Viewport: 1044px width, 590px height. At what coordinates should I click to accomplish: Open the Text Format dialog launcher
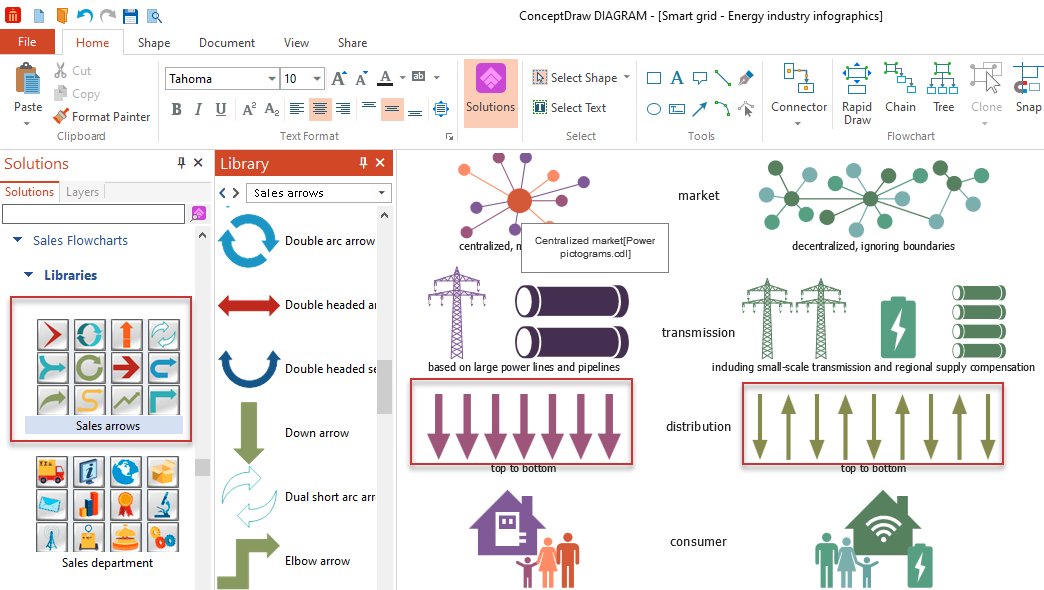(x=449, y=137)
